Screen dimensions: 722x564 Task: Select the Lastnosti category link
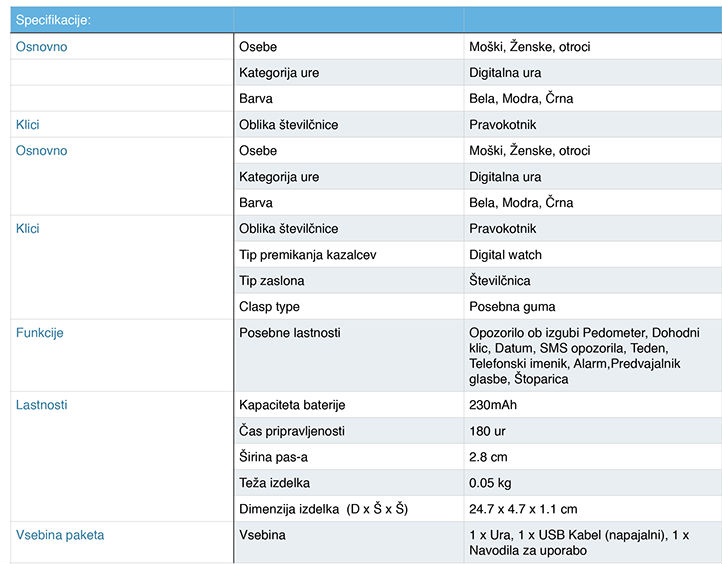pyautogui.click(x=42, y=405)
